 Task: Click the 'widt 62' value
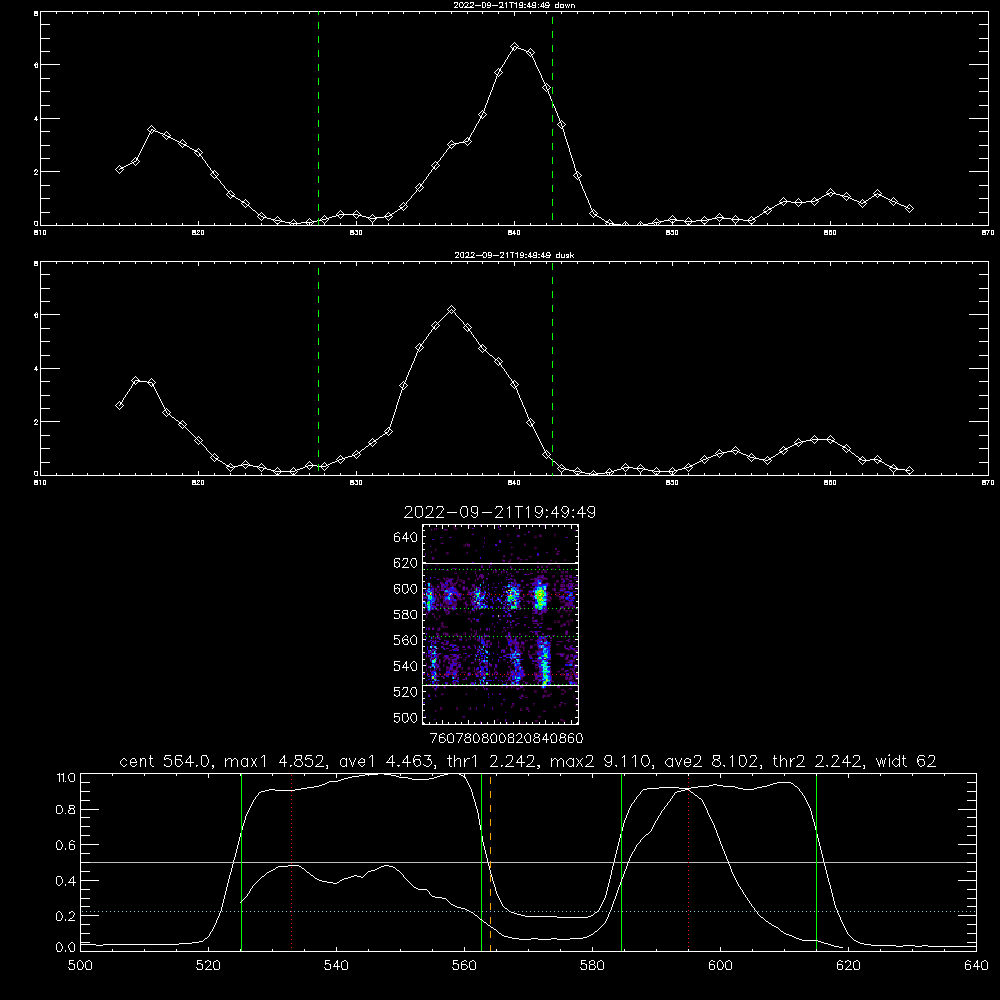point(906,761)
